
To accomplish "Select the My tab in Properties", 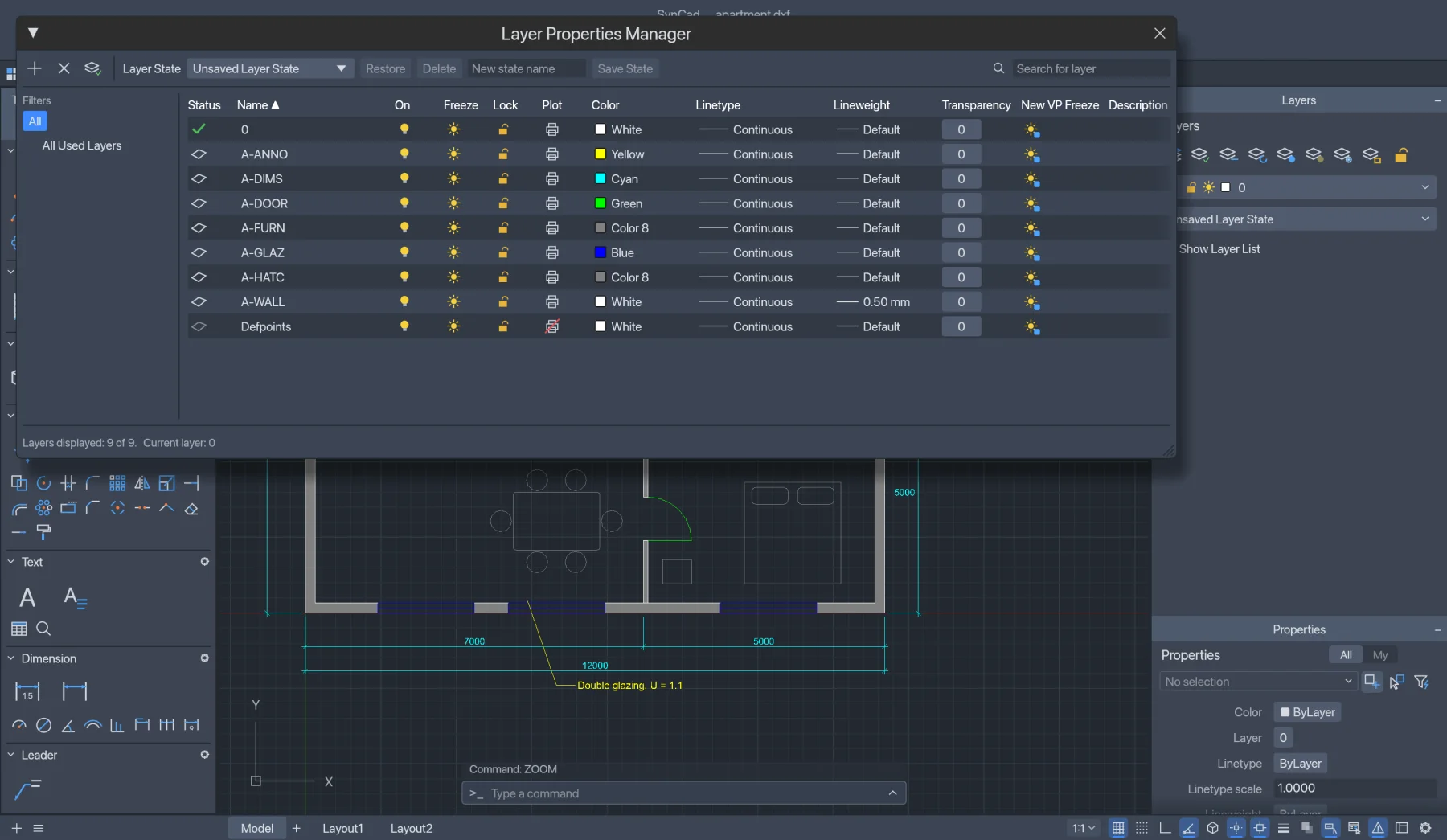I will [1380, 655].
